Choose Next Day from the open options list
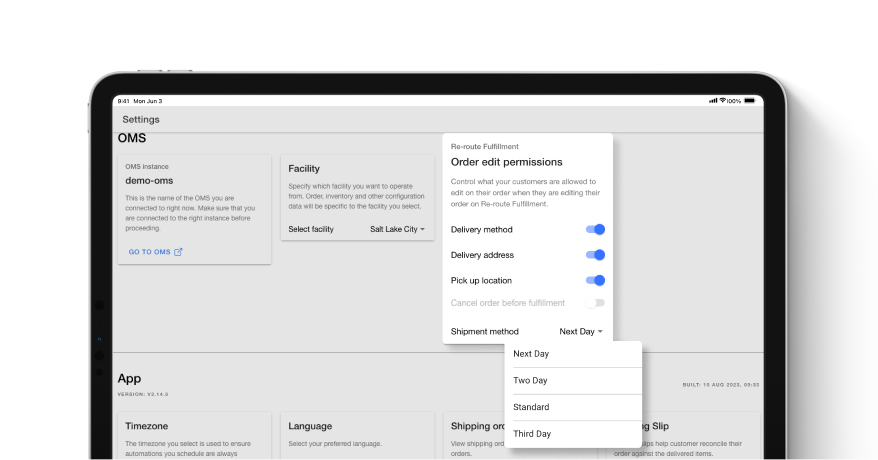The image size is (878, 460). (531, 354)
